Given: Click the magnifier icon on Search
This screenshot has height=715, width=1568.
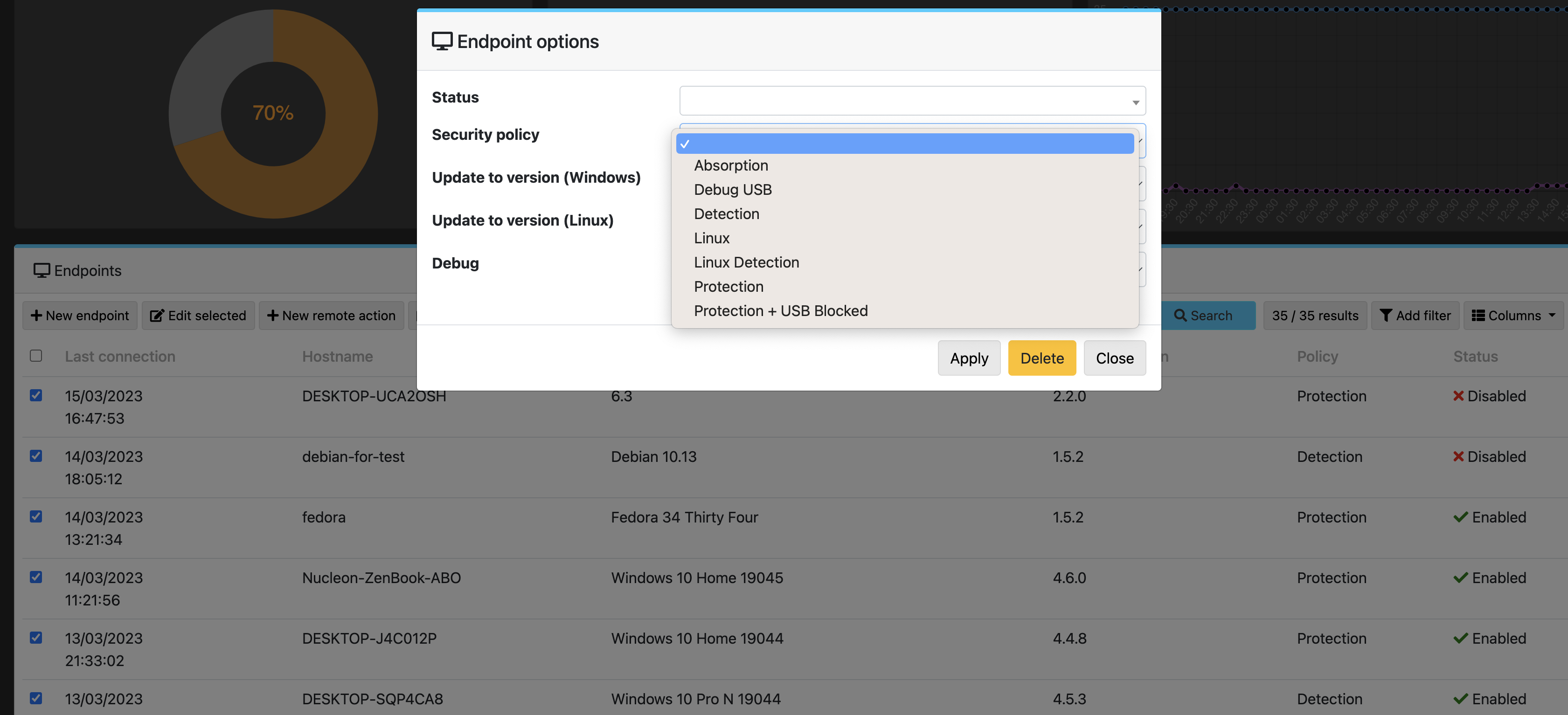Looking at the screenshot, I should [x=1179, y=316].
